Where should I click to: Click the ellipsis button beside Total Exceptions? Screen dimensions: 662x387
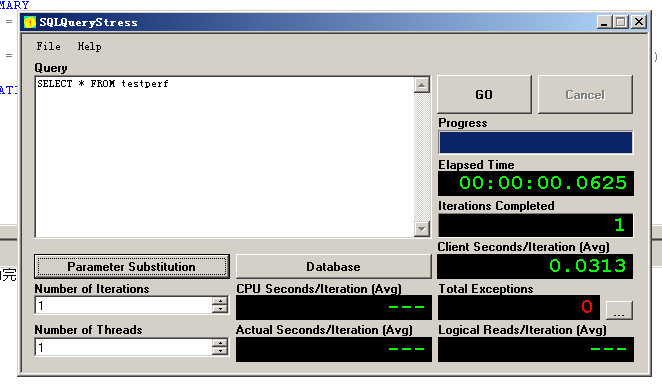(619, 310)
